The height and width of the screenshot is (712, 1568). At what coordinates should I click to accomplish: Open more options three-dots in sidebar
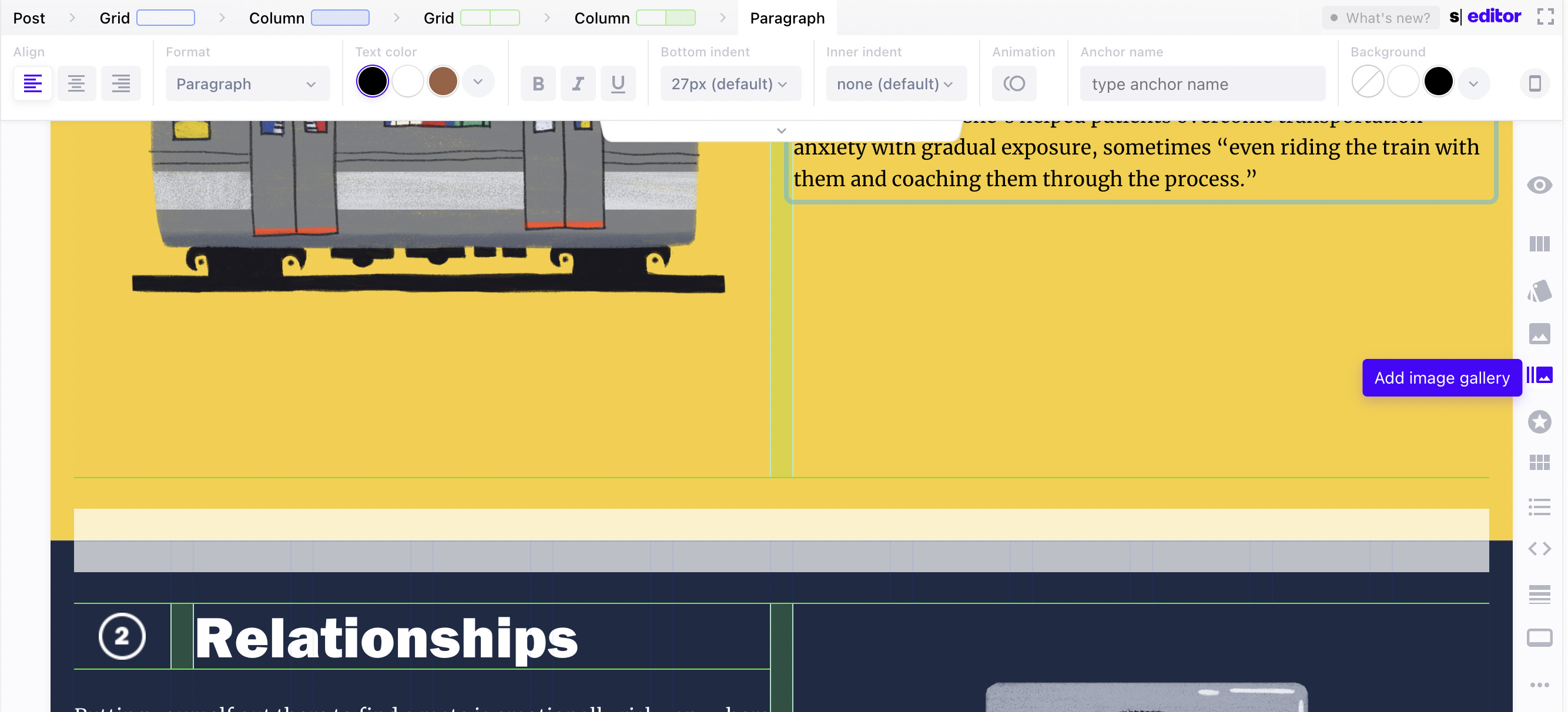click(1539, 685)
